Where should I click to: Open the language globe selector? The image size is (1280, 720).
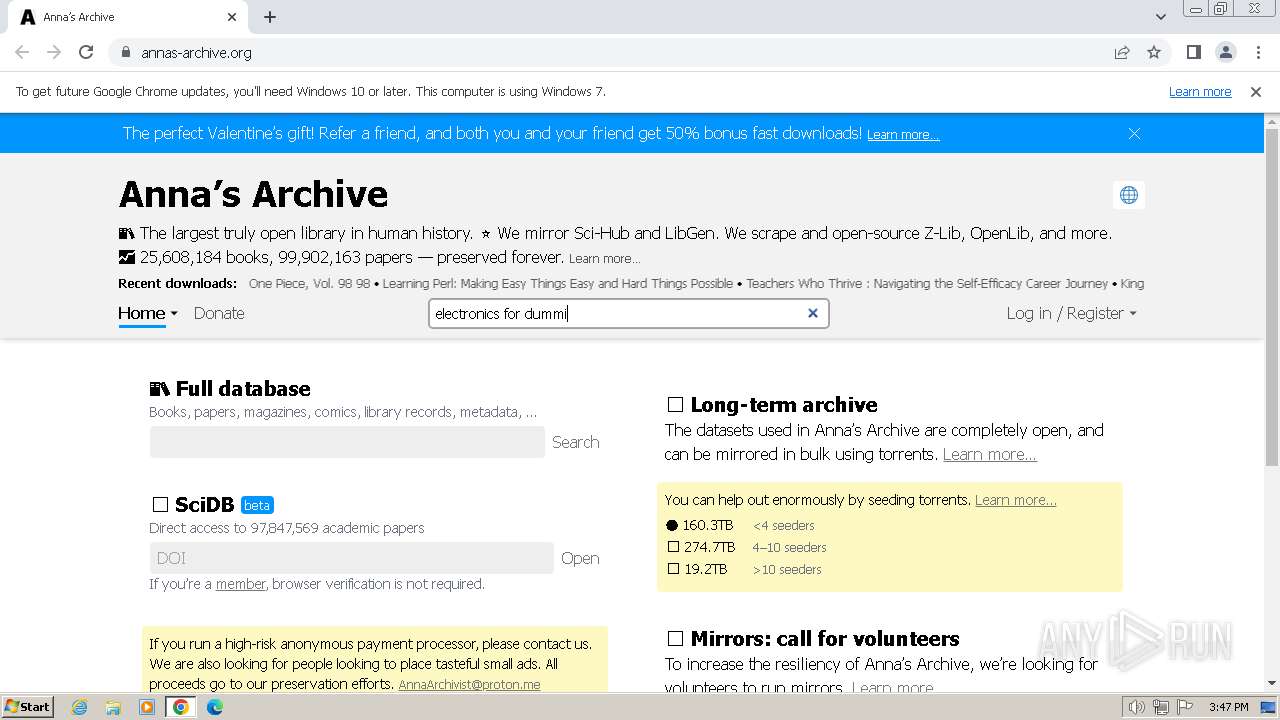click(x=1129, y=195)
